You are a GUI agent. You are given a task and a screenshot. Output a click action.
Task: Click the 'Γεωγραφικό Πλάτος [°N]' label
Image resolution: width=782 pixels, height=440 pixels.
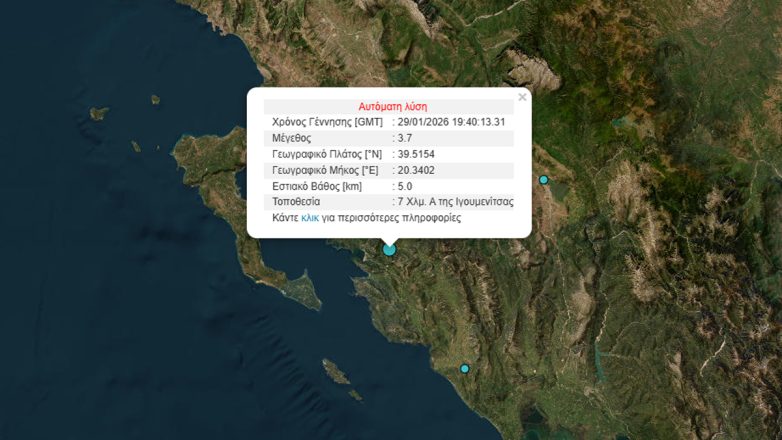coord(327,154)
